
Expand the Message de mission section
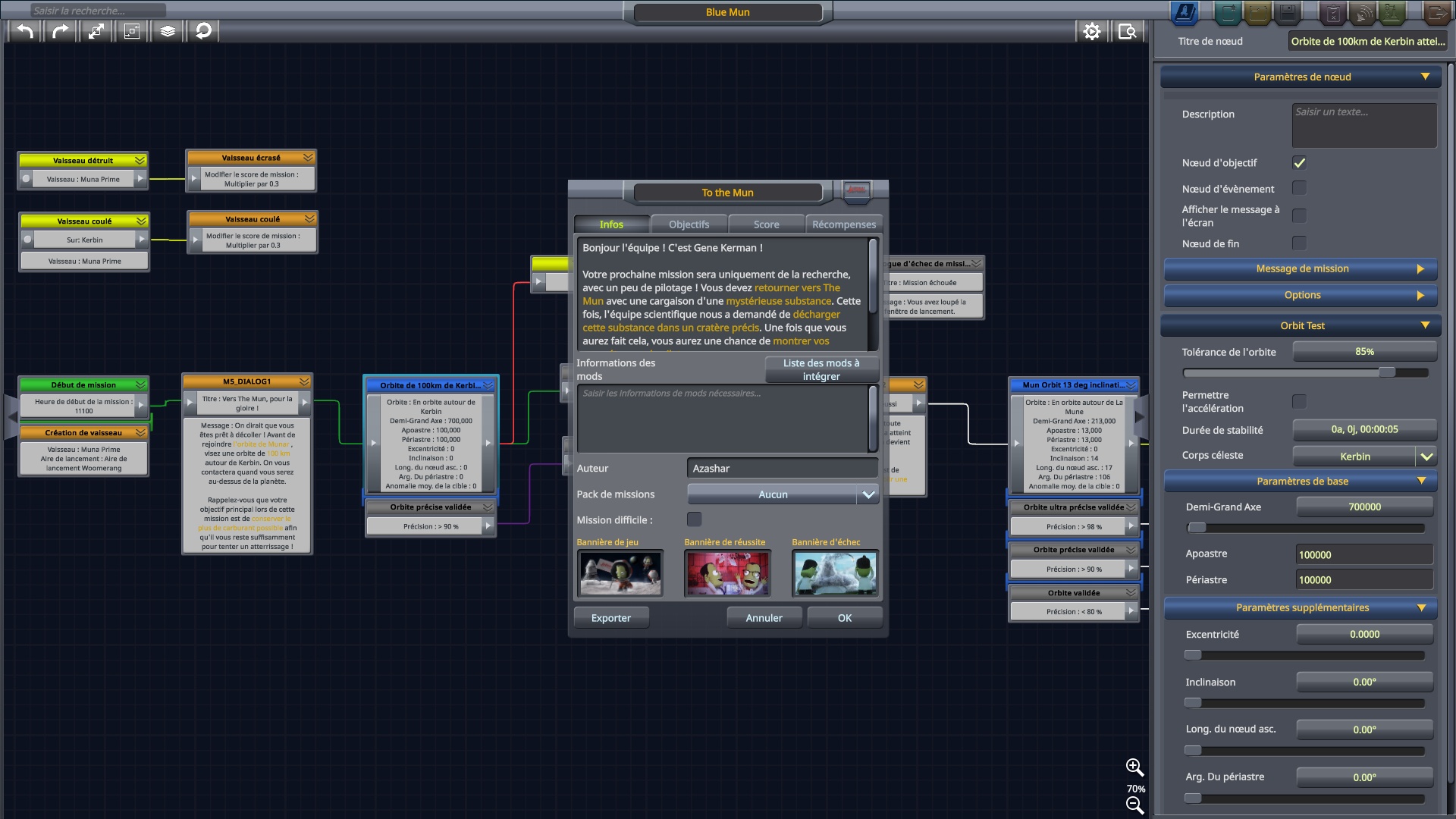click(x=1301, y=269)
